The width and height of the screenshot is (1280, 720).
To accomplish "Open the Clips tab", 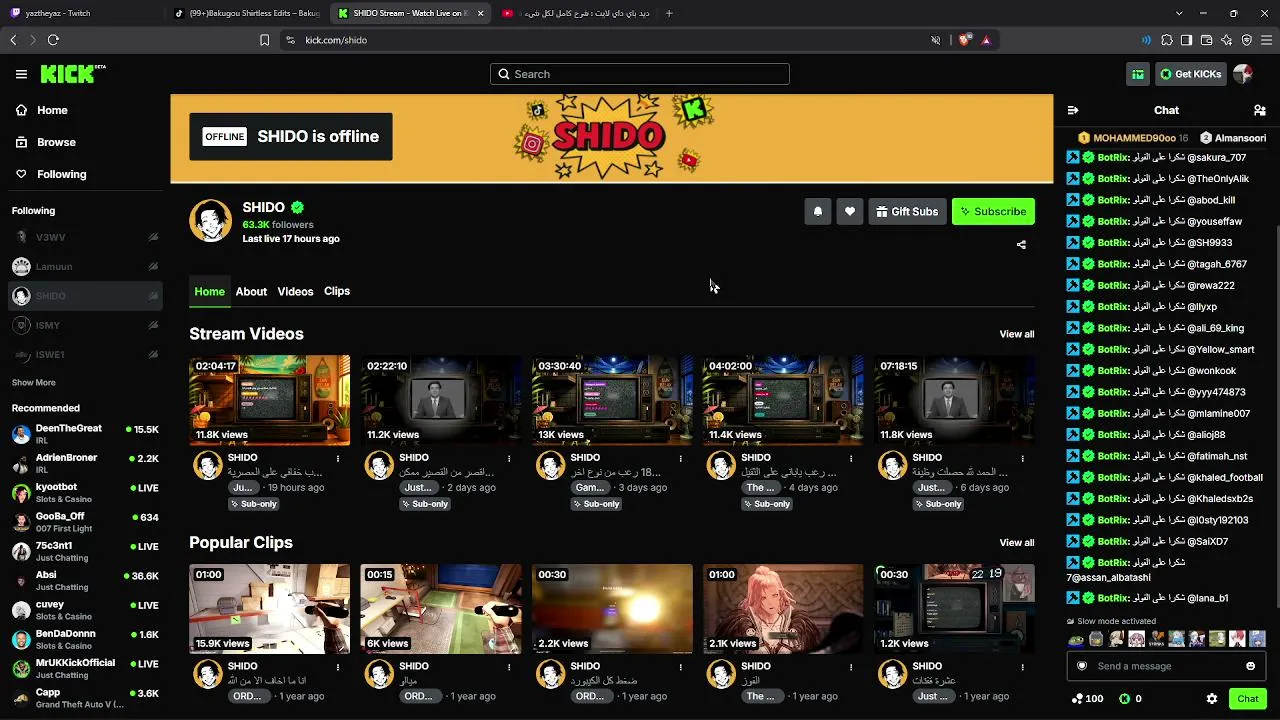I will click(x=337, y=291).
